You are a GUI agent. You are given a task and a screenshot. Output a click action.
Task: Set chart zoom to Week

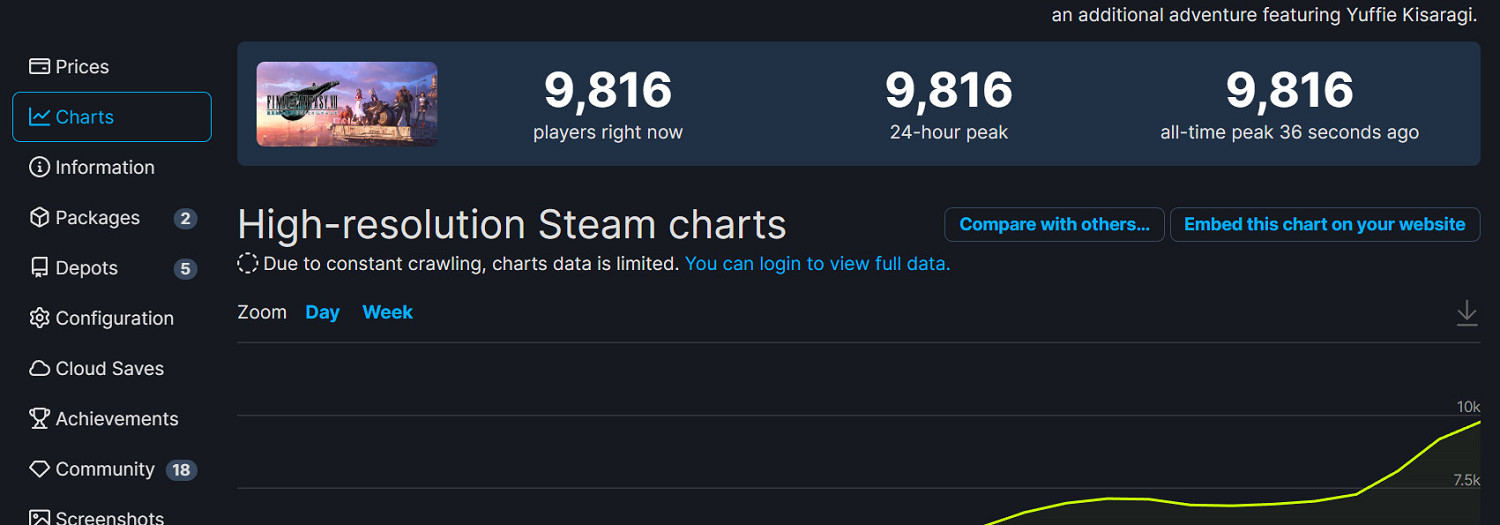[387, 313]
